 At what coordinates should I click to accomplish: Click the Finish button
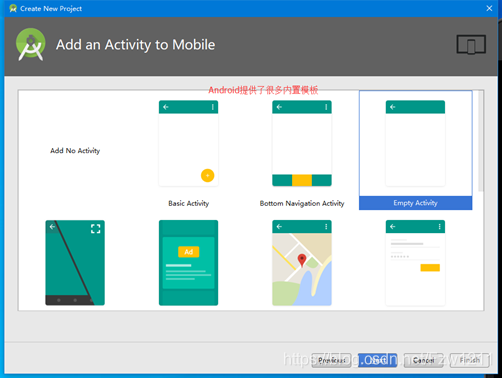pyautogui.click(x=469, y=360)
